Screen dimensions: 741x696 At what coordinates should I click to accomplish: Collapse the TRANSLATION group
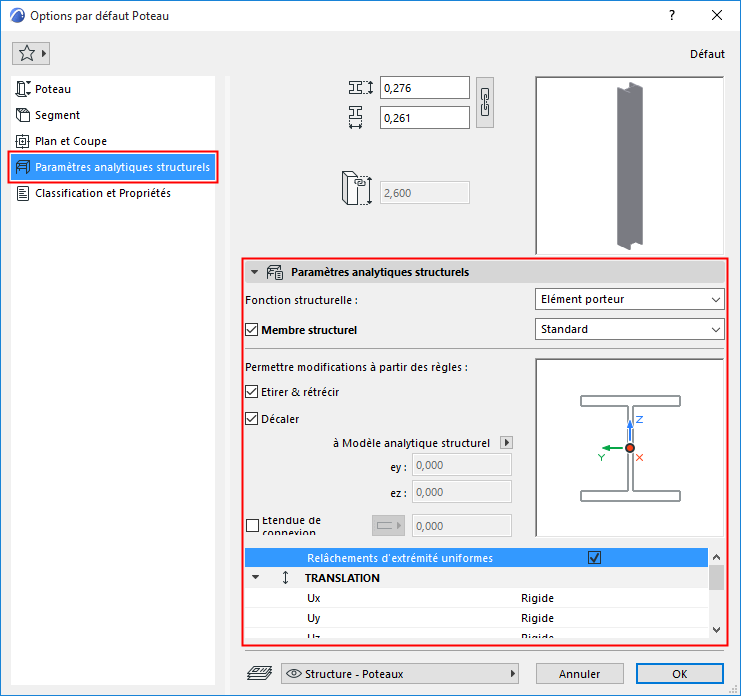coord(256,577)
